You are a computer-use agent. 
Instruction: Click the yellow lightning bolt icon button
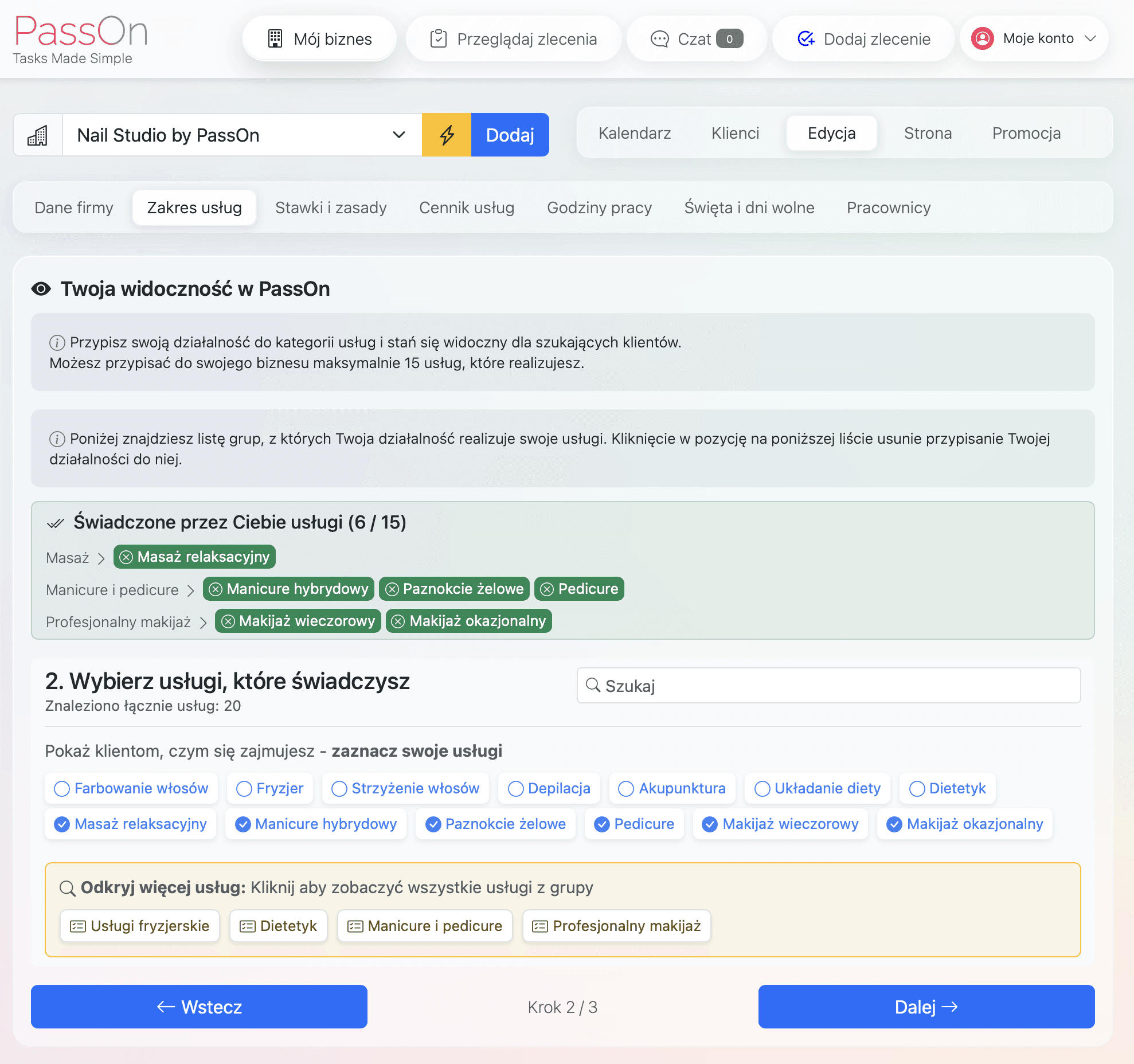[x=446, y=135]
